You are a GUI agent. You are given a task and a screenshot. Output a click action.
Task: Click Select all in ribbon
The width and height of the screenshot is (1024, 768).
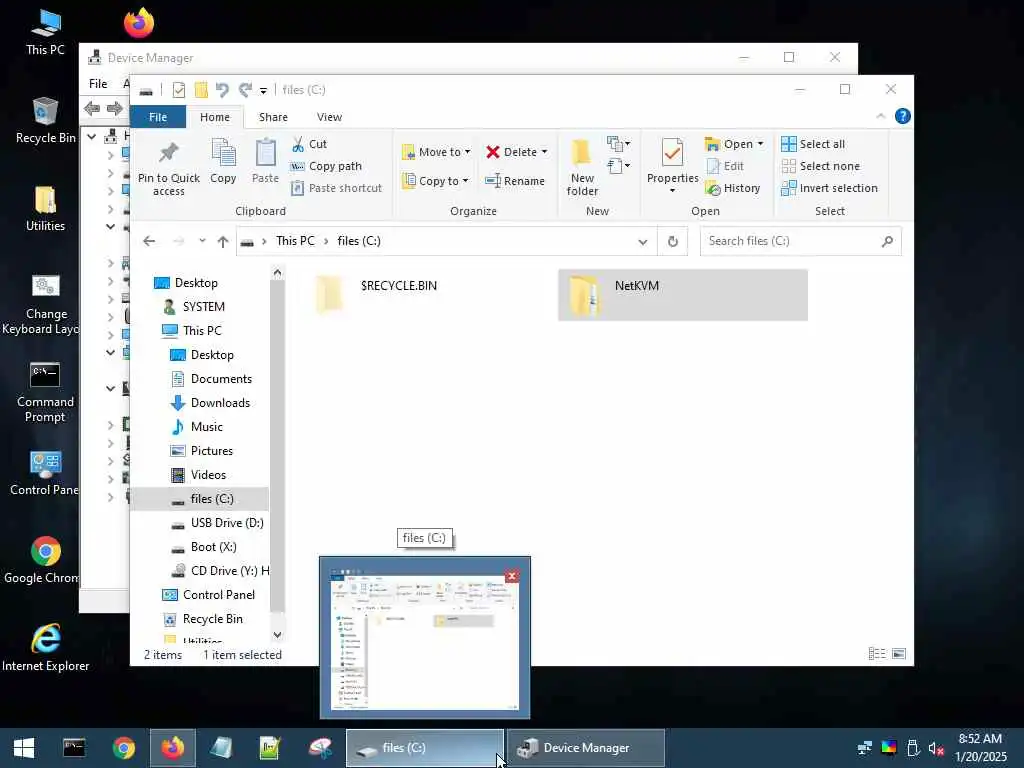point(813,144)
